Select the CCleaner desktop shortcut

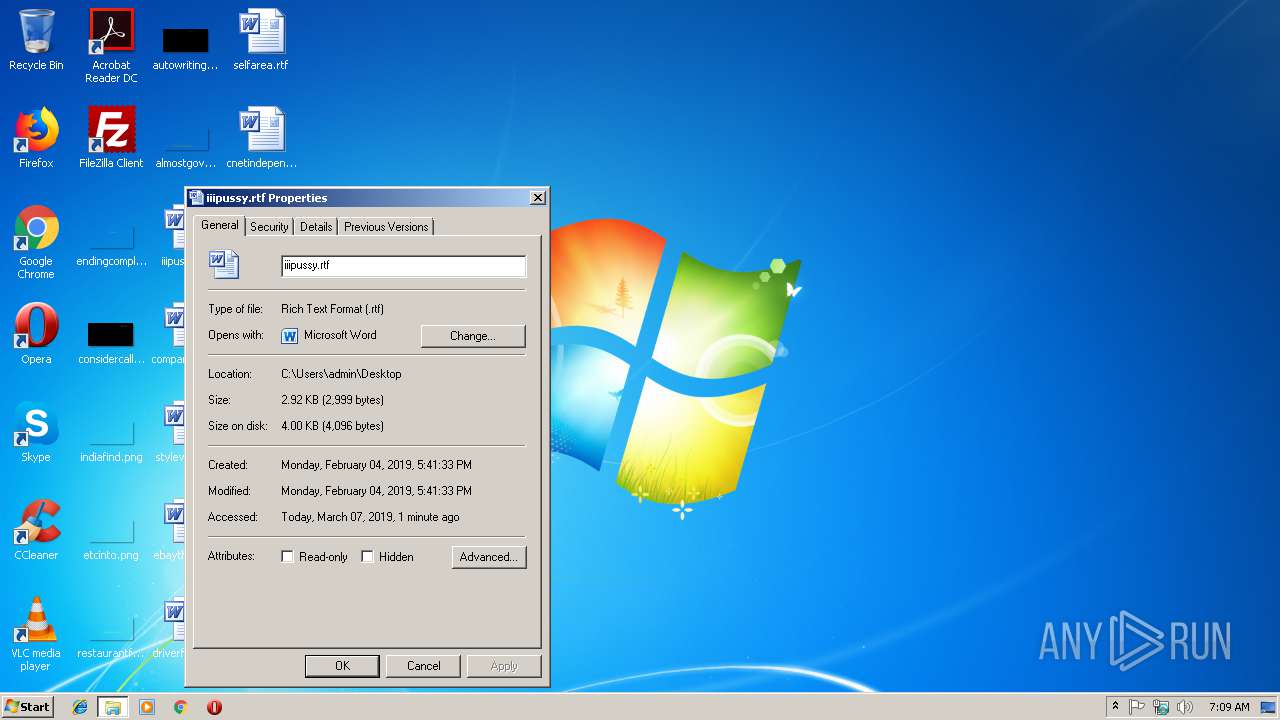(x=36, y=530)
